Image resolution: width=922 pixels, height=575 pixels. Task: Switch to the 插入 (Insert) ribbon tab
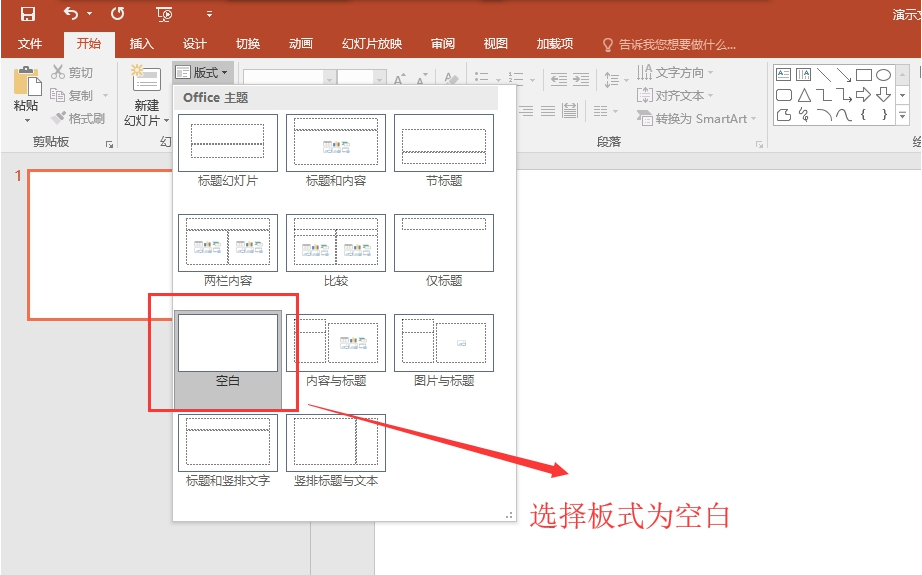142,44
